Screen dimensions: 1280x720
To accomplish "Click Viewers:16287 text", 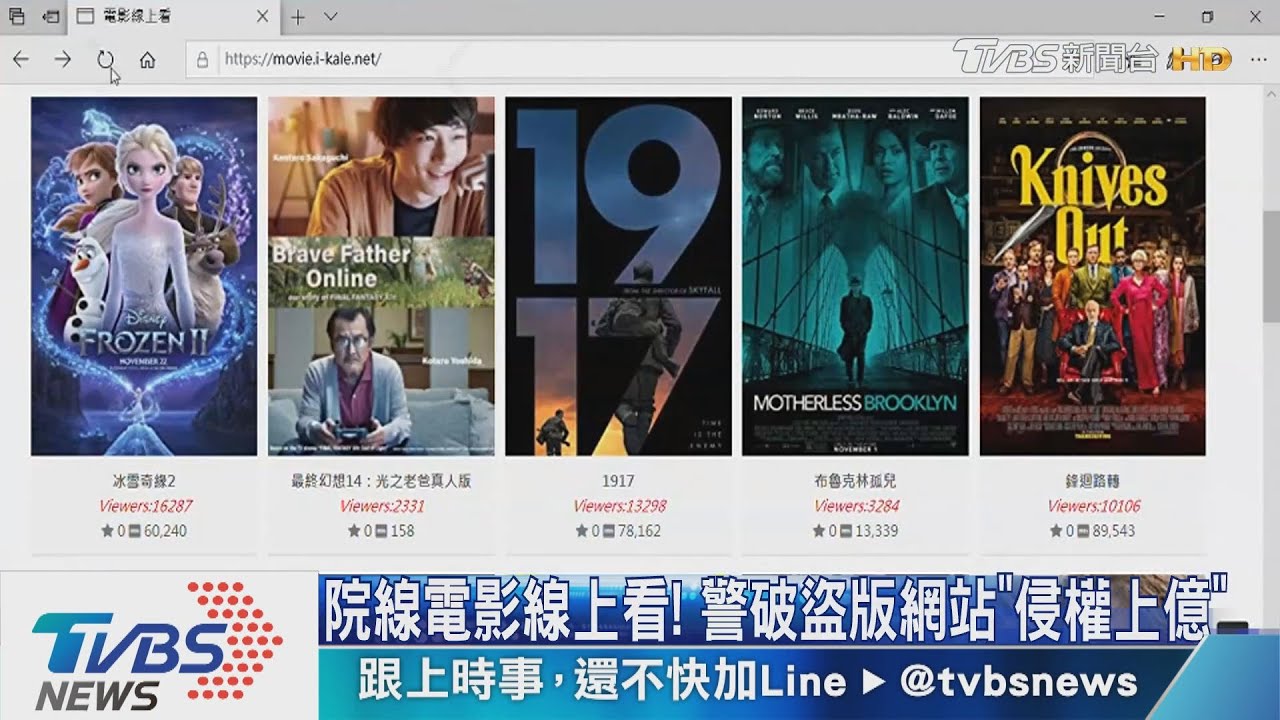I will [x=145, y=506].
